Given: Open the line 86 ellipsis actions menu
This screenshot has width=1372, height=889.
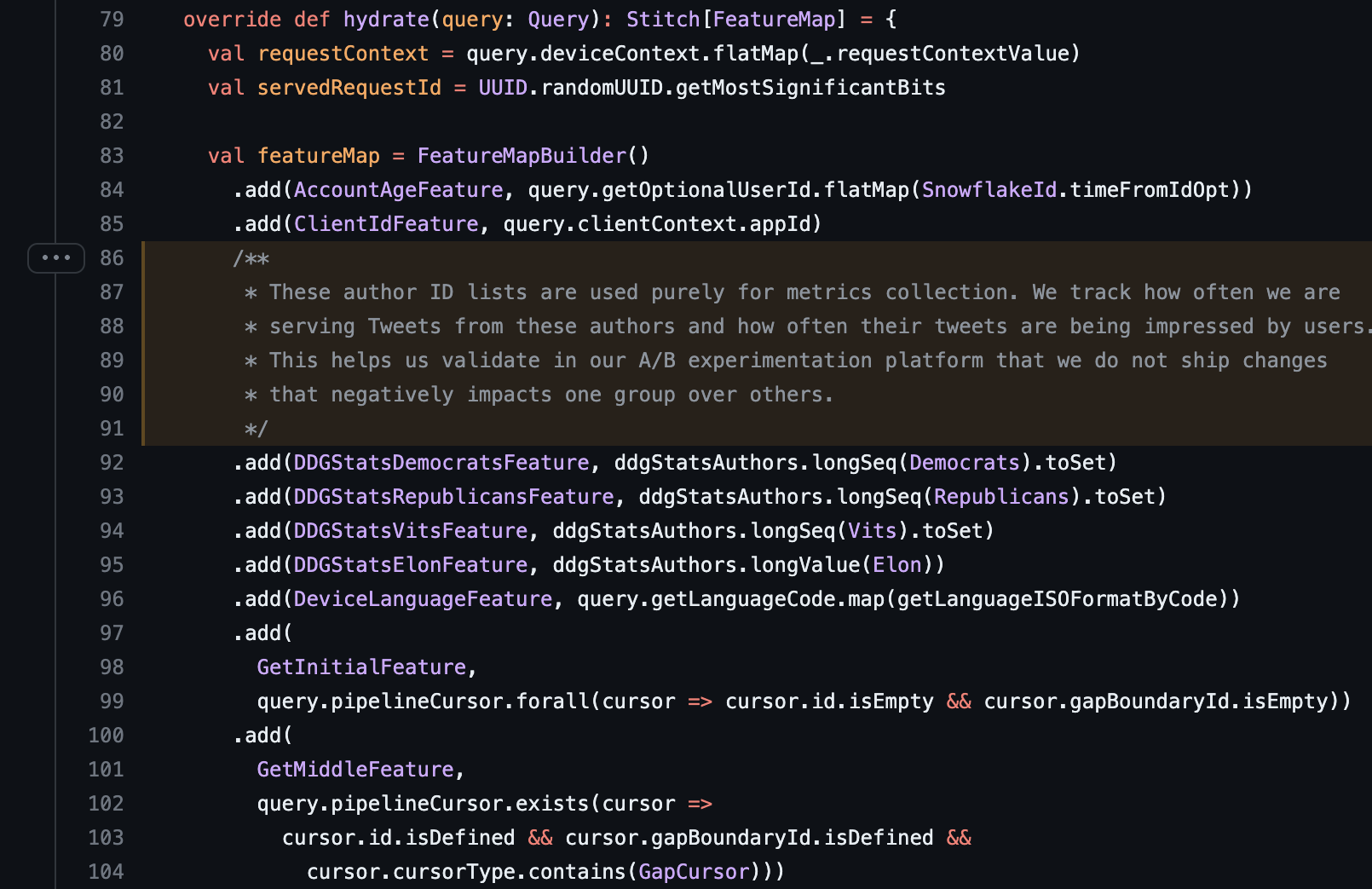Looking at the screenshot, I should tap(56, 257).
